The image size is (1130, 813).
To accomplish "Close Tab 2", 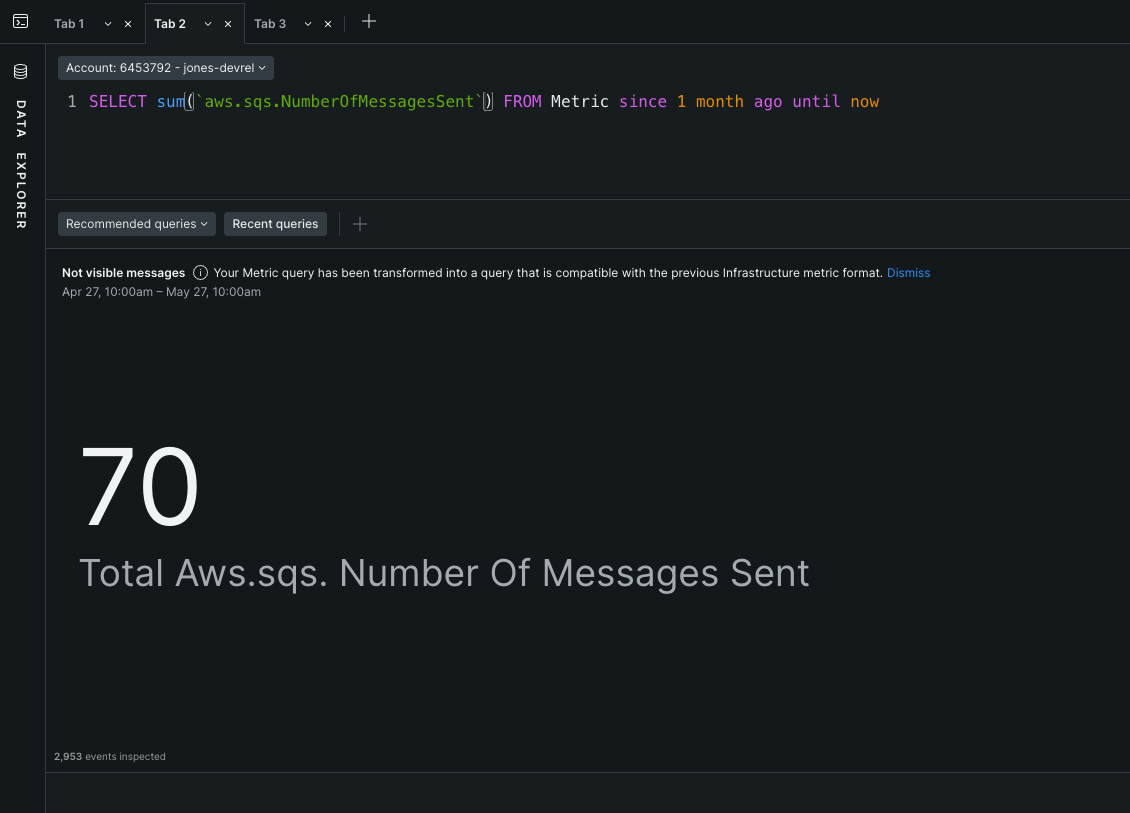I will [228, 24].
